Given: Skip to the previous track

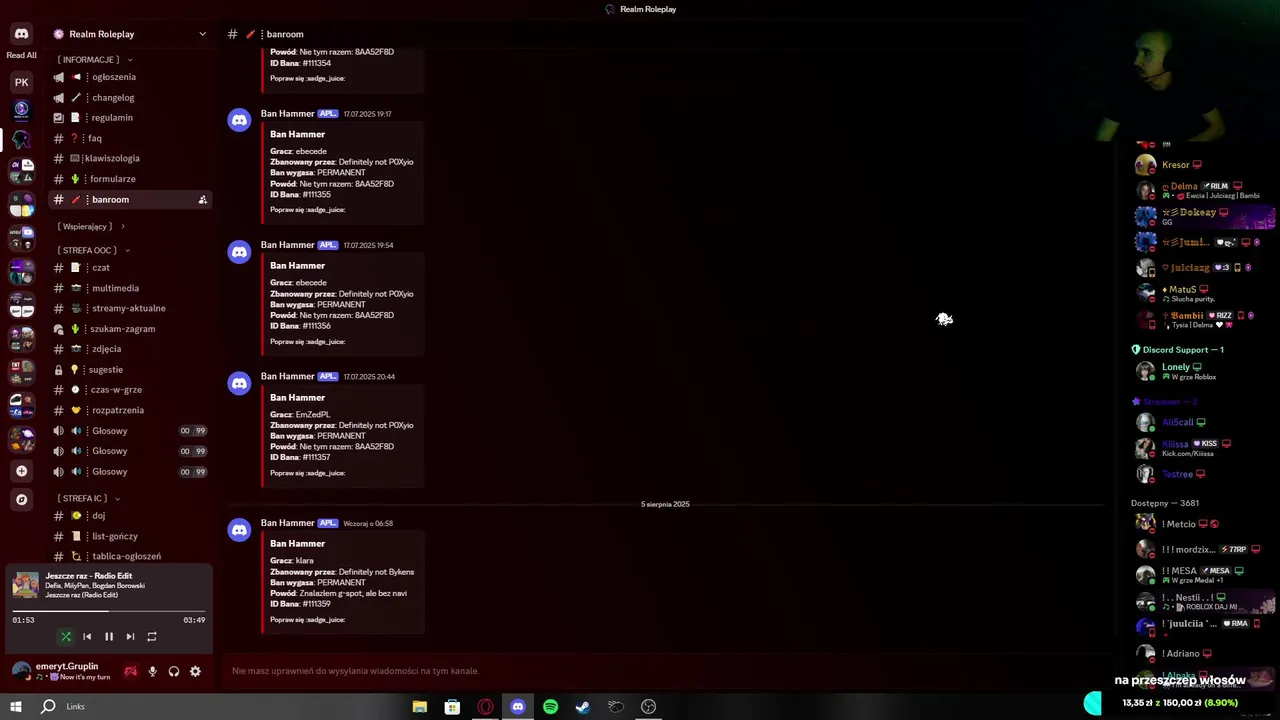Looking at the screenshot, I should [87, 636].
